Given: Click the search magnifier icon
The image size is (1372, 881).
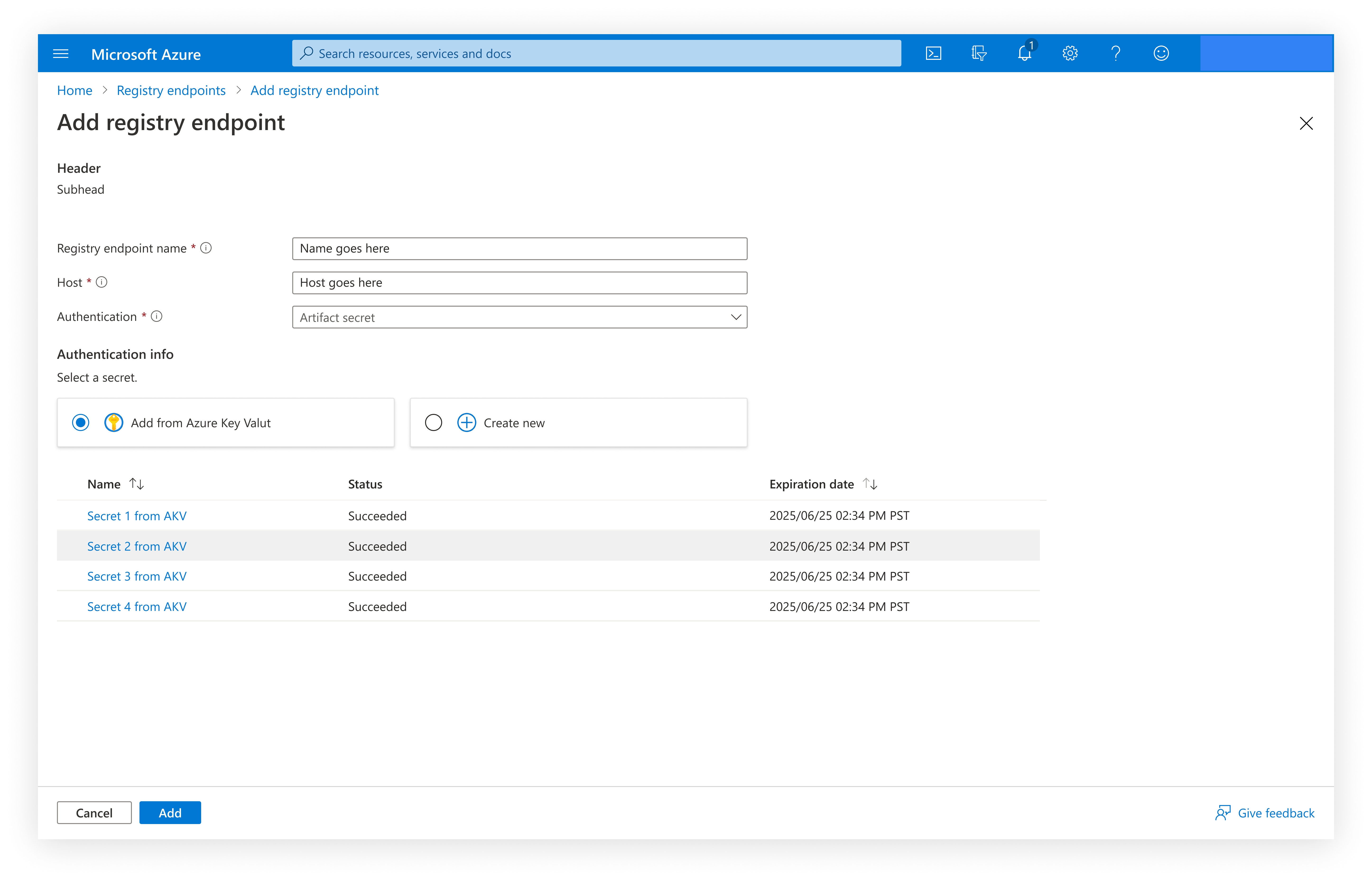Looking at the screenshot, I should click(307, 53).
